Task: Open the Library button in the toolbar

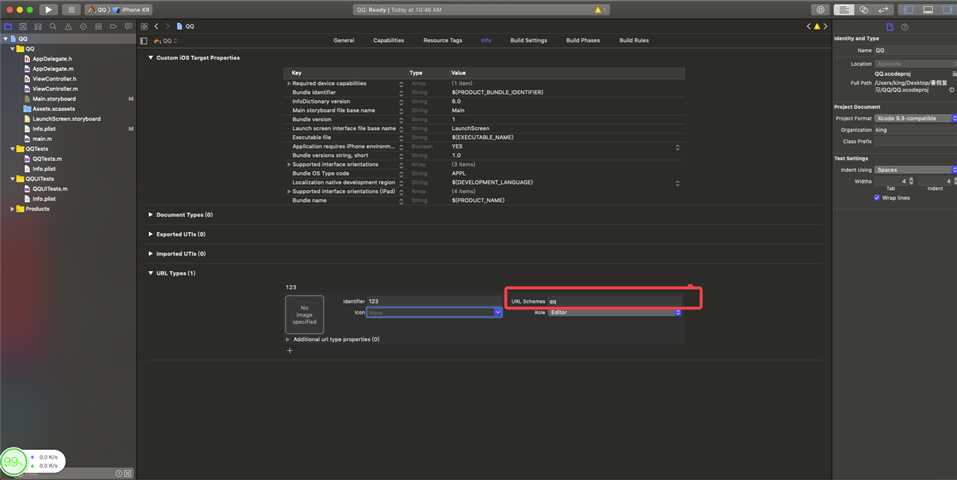Action: (820, 10)
